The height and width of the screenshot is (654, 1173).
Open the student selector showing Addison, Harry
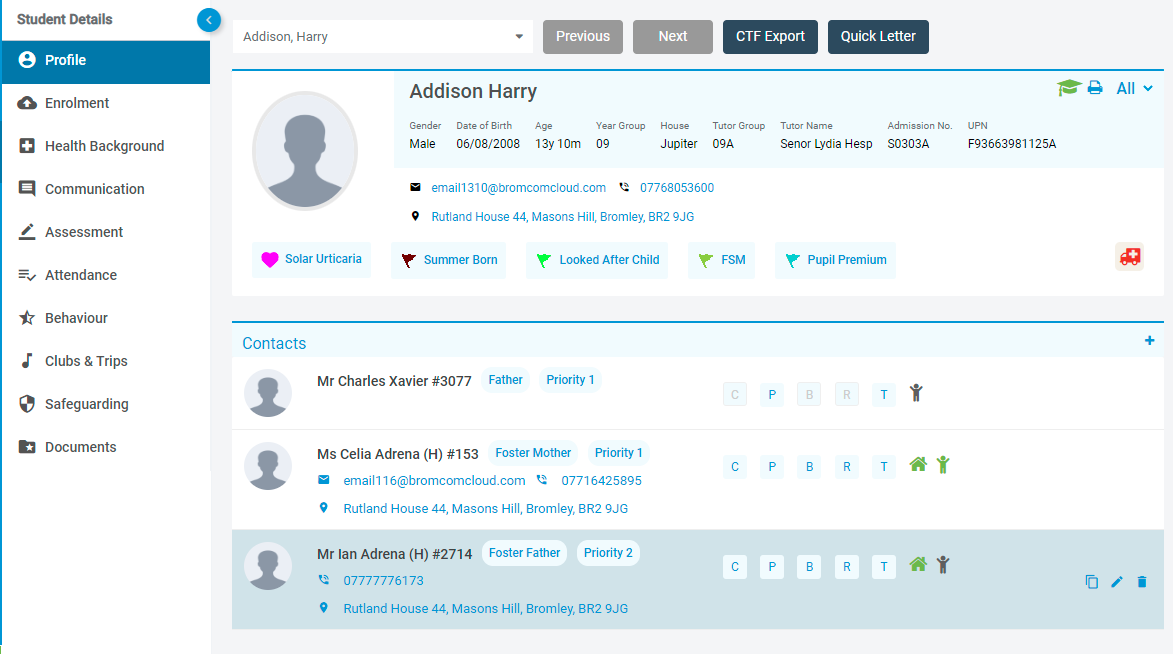tap(383, 36)
